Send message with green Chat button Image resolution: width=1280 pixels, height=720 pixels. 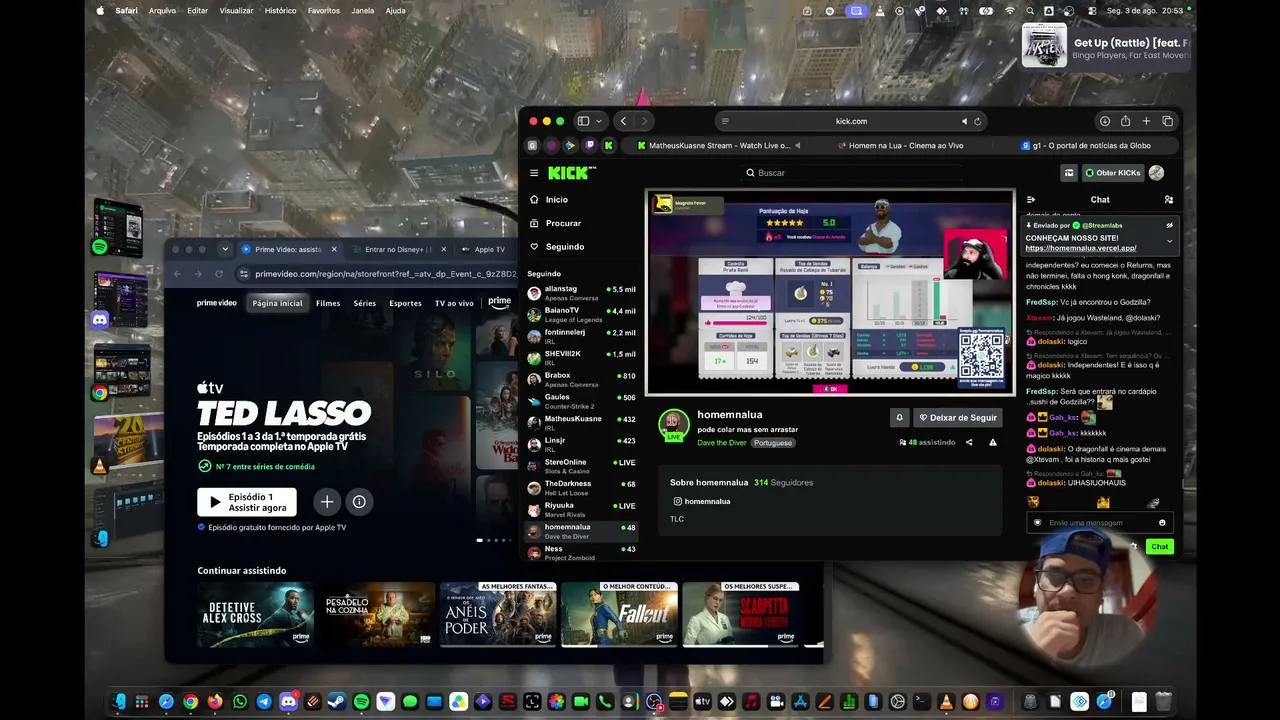1160,547
